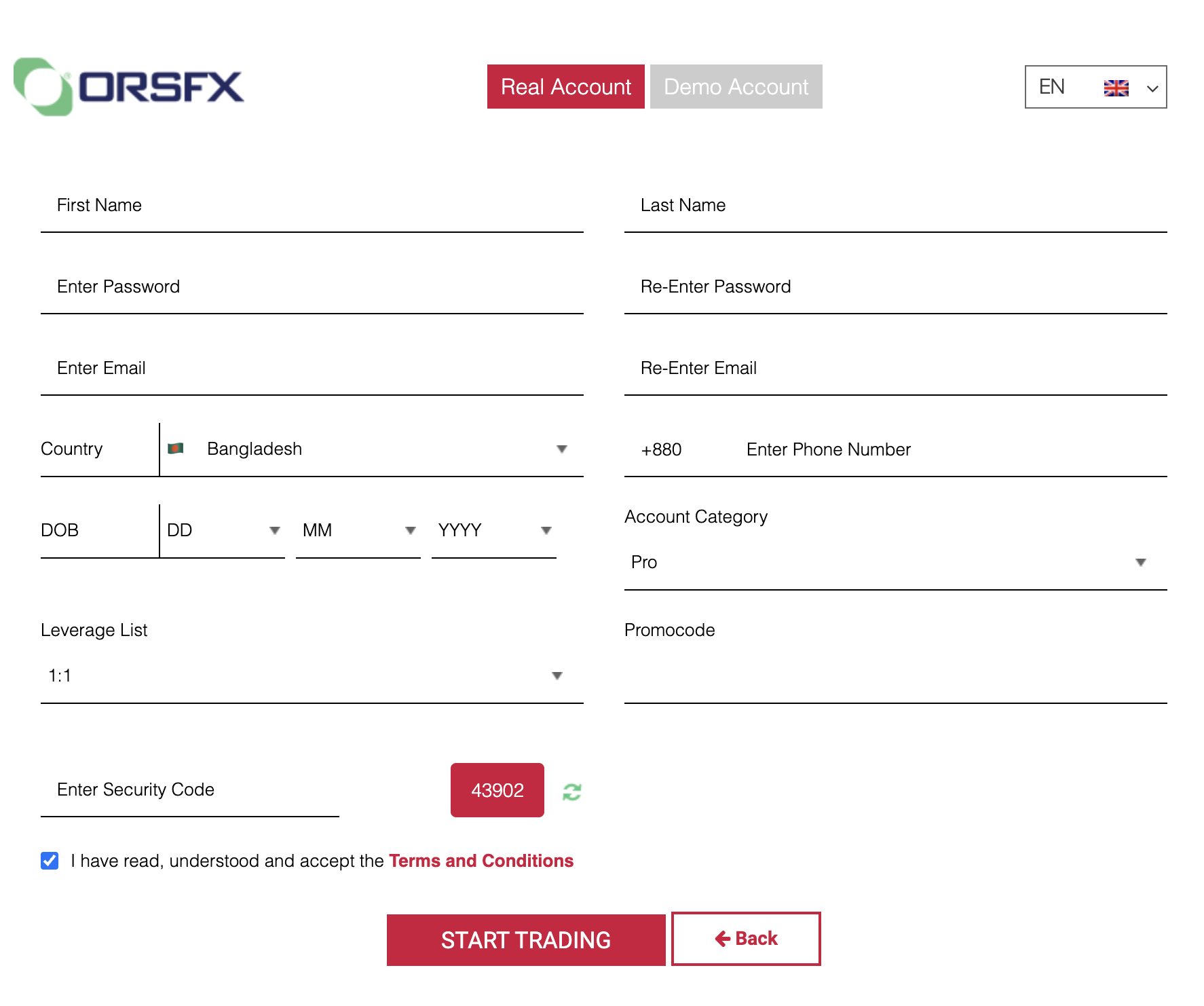
Task: Focus the First Name field
Action: [x=312, y=206]
